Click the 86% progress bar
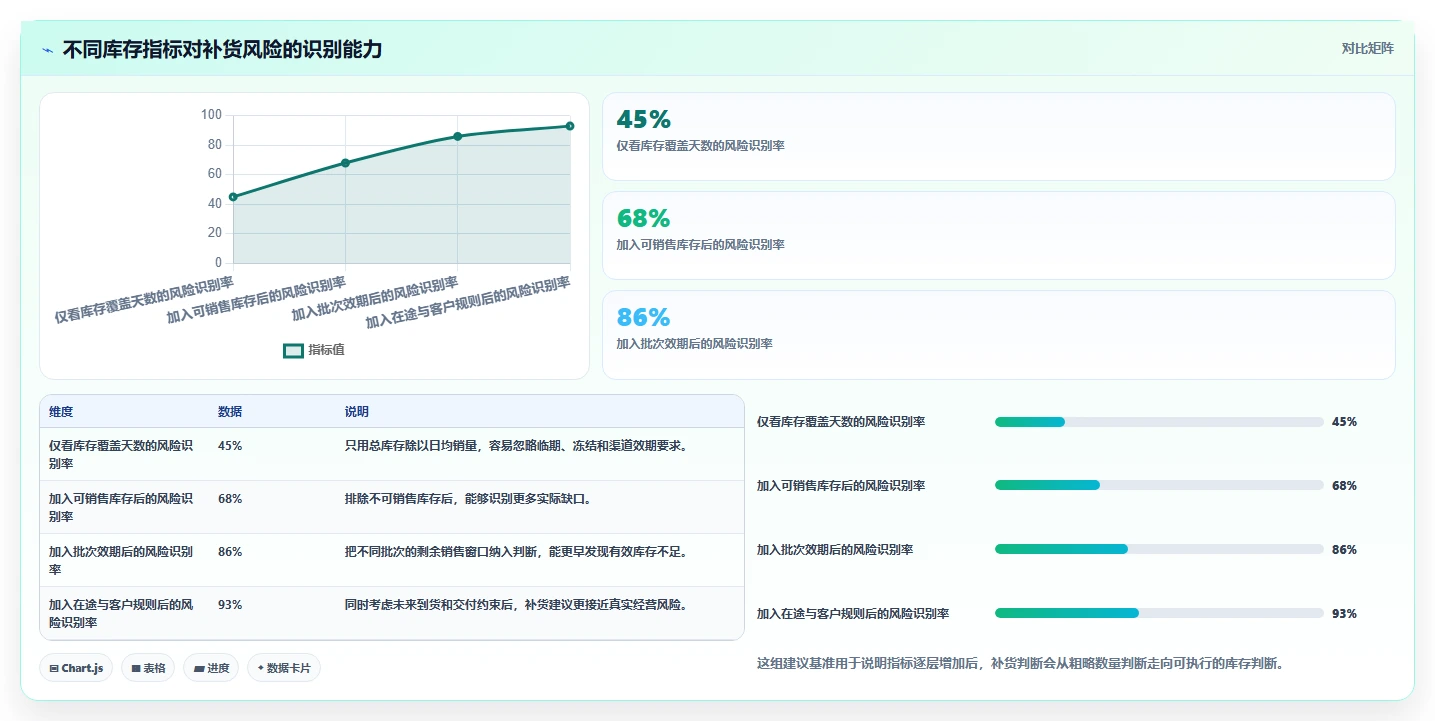Image resolution: width=1435 pixels, height=721 pixels. pyautogui.click(x=1159, y=549)
